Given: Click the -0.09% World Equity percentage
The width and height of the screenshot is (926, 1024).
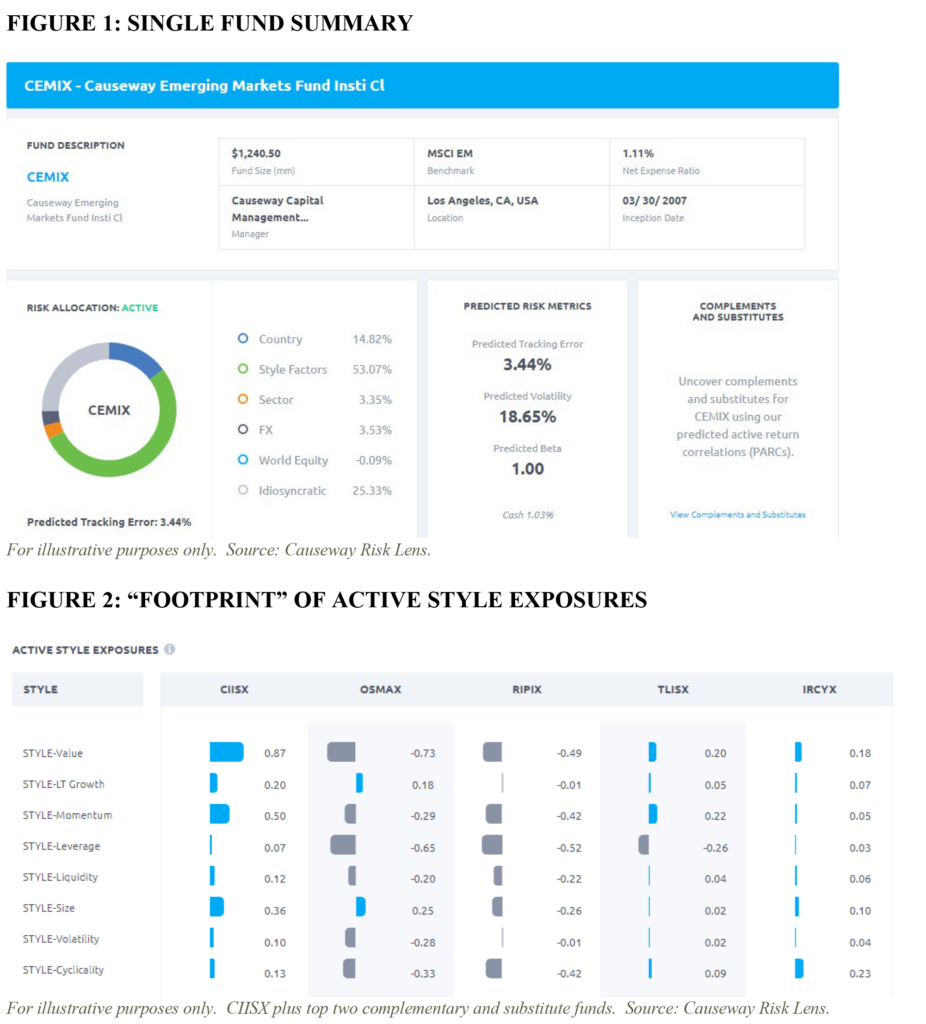Looking at the screenshot, I should 374,460.
